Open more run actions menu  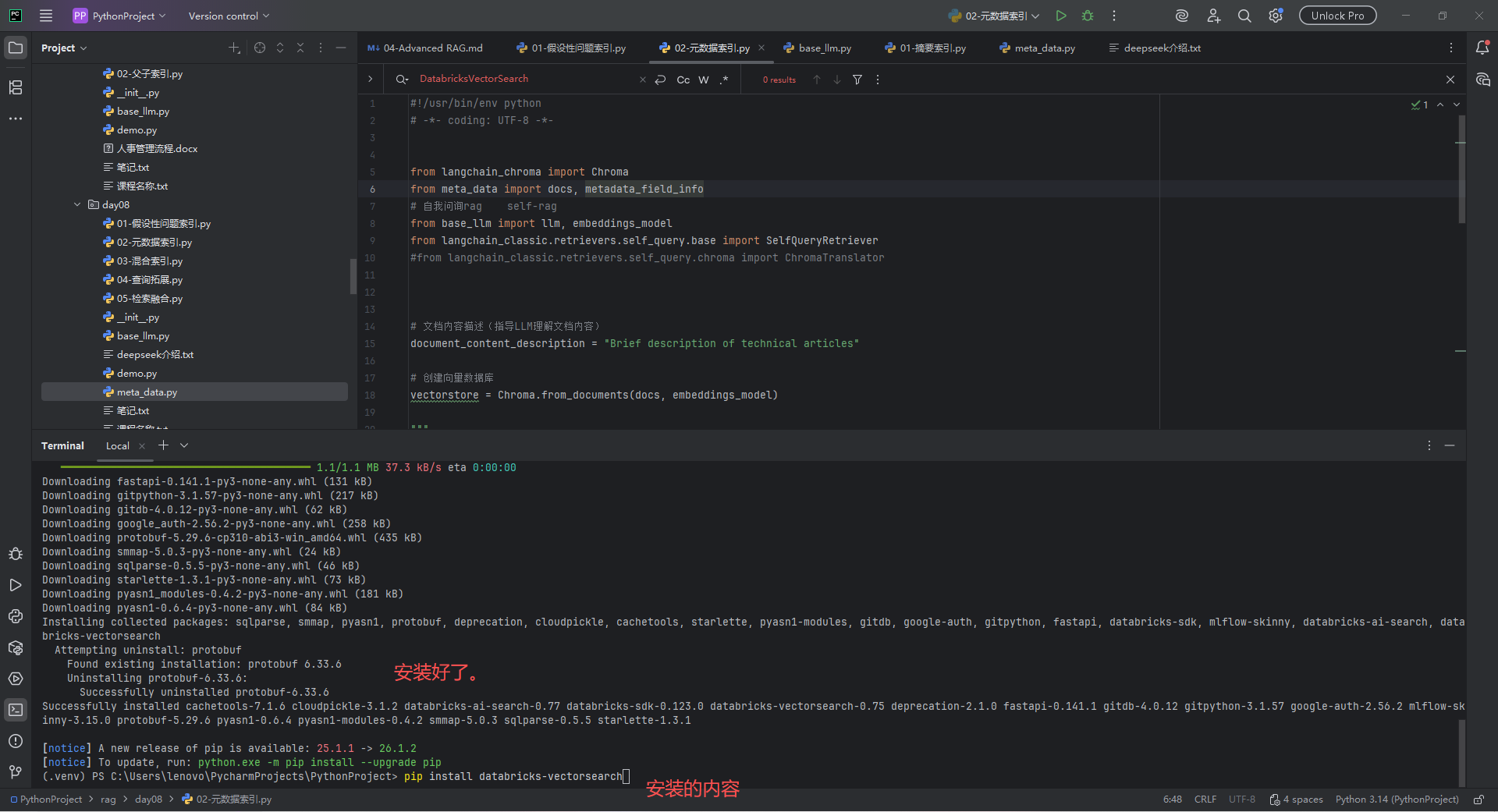(x=1114, y=16)
